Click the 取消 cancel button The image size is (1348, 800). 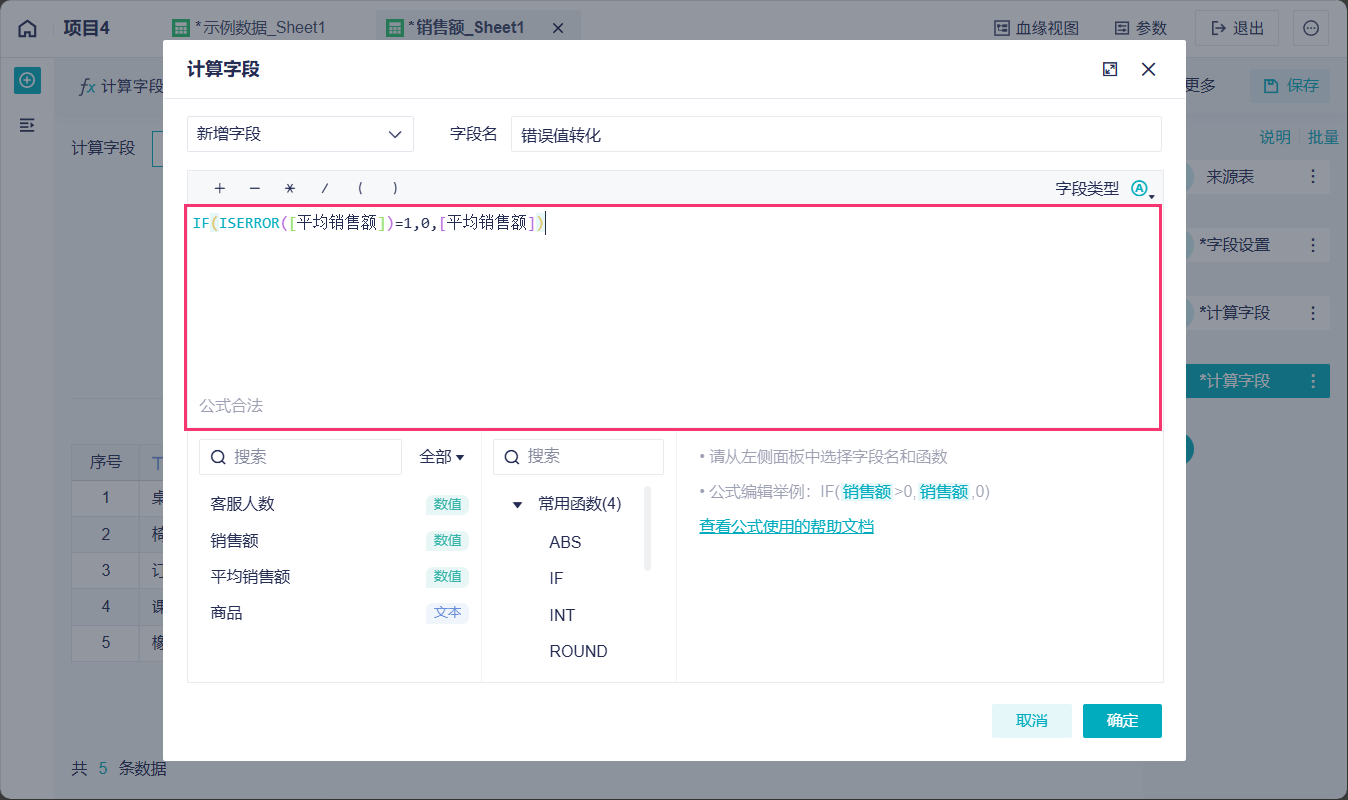[x=1032, y=721]
